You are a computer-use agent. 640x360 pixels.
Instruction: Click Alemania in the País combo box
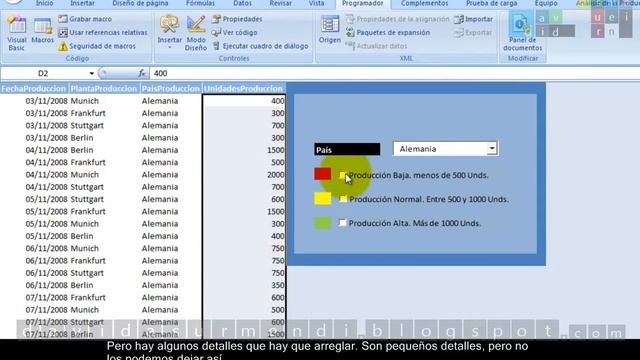(418, 149)
